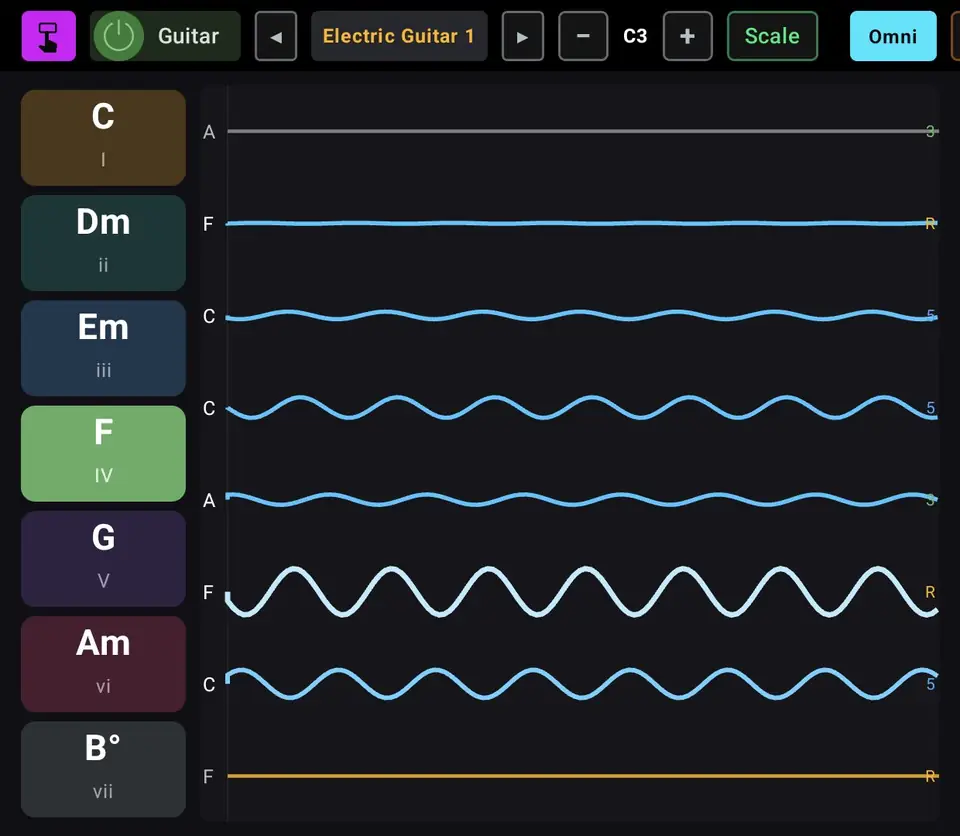960x836 pixels.
Task: Select the G chord pad
Action: [103, 559]
